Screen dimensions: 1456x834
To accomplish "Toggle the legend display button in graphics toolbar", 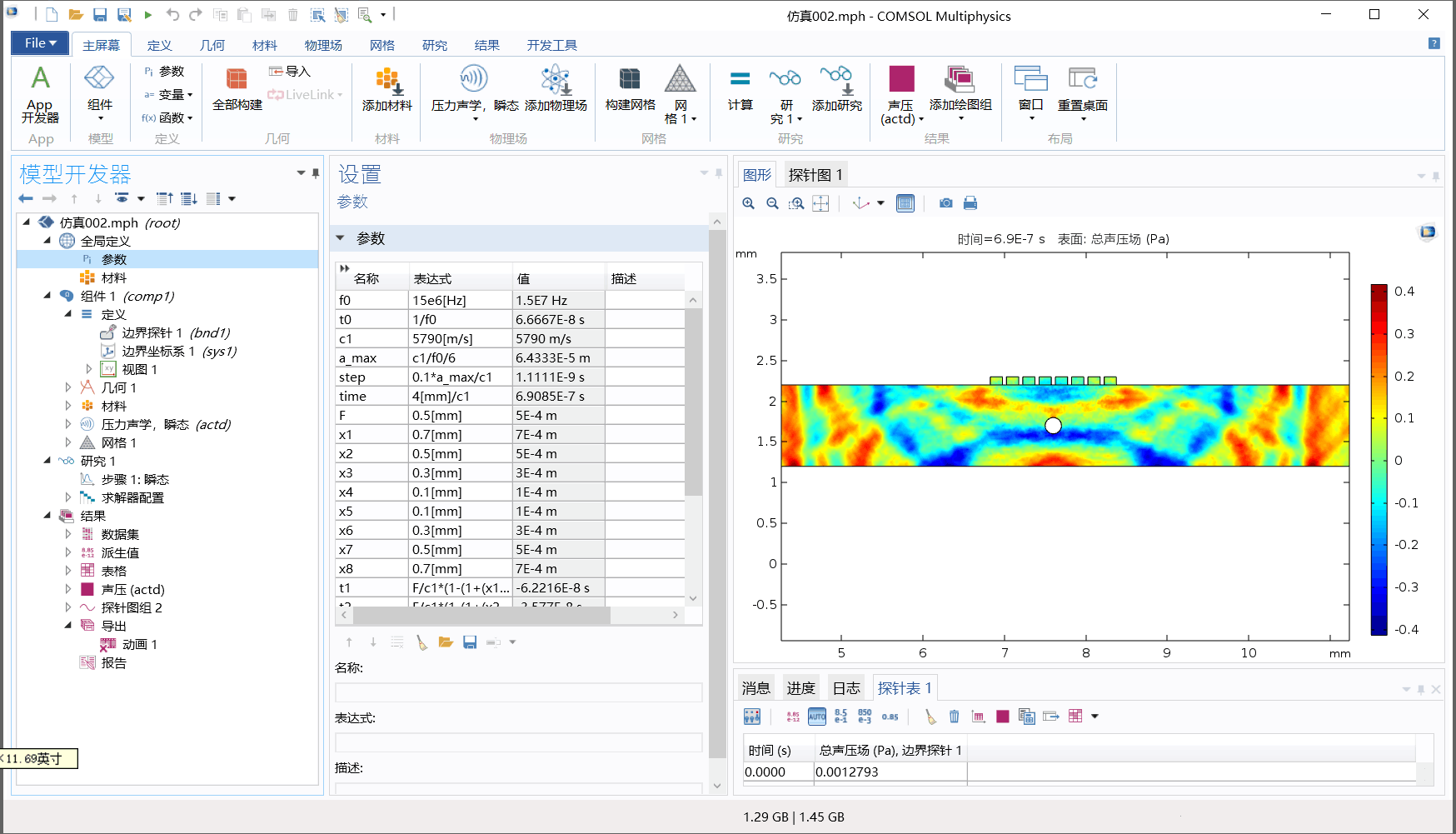I will coord(905,203).
